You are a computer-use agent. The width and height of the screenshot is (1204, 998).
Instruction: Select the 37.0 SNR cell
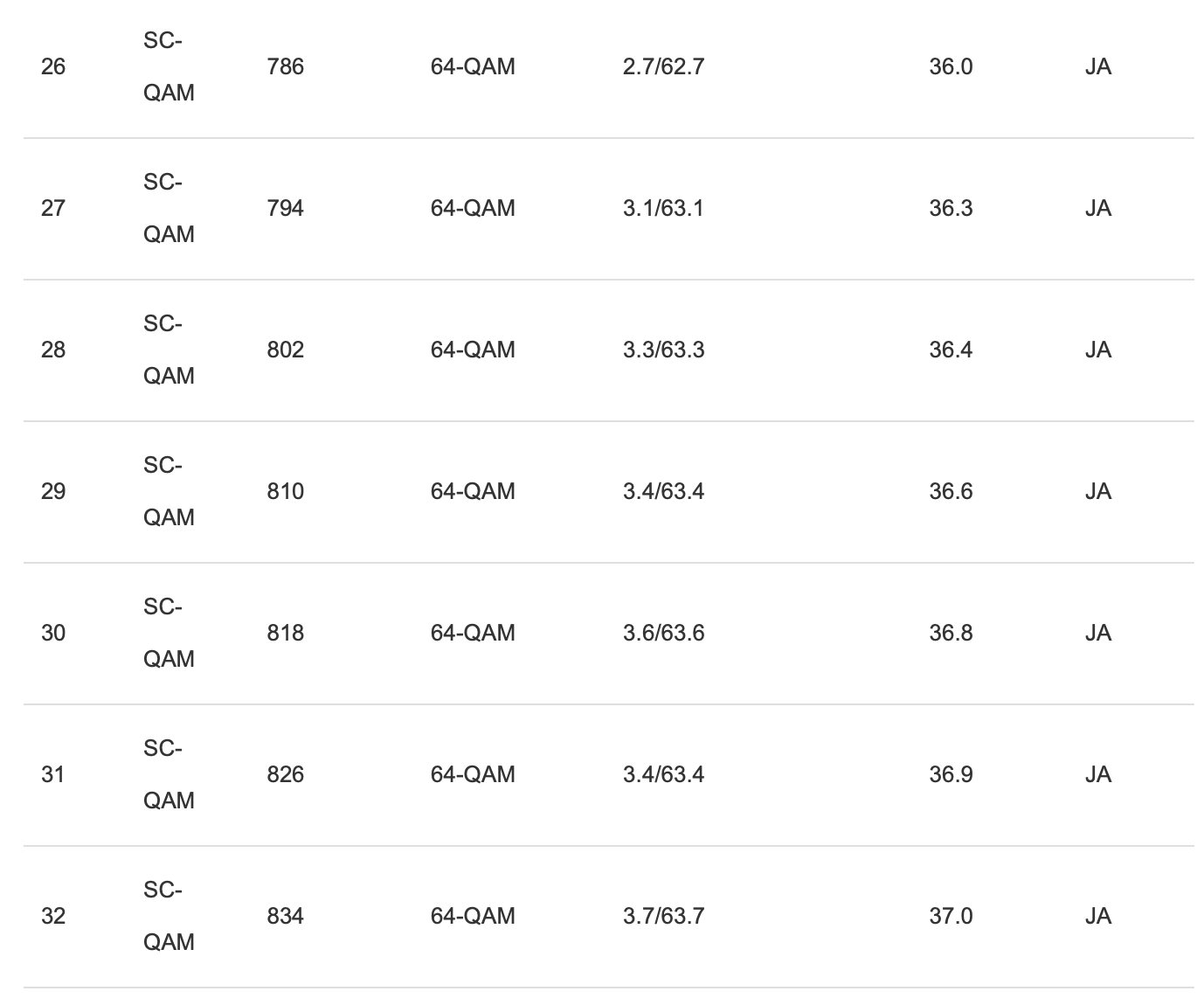pyautogui.click(x=951, y=917)
